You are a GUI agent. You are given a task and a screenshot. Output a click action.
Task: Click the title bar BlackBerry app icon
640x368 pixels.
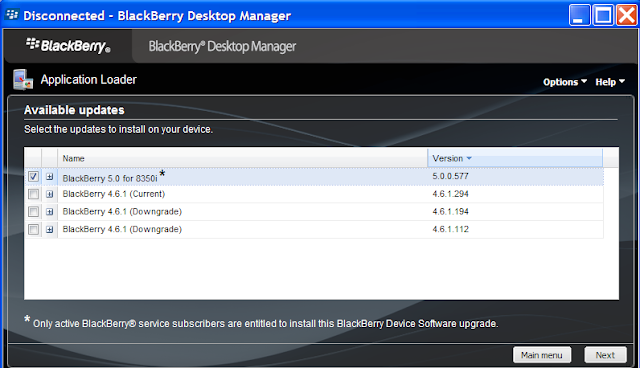[12, 16]
